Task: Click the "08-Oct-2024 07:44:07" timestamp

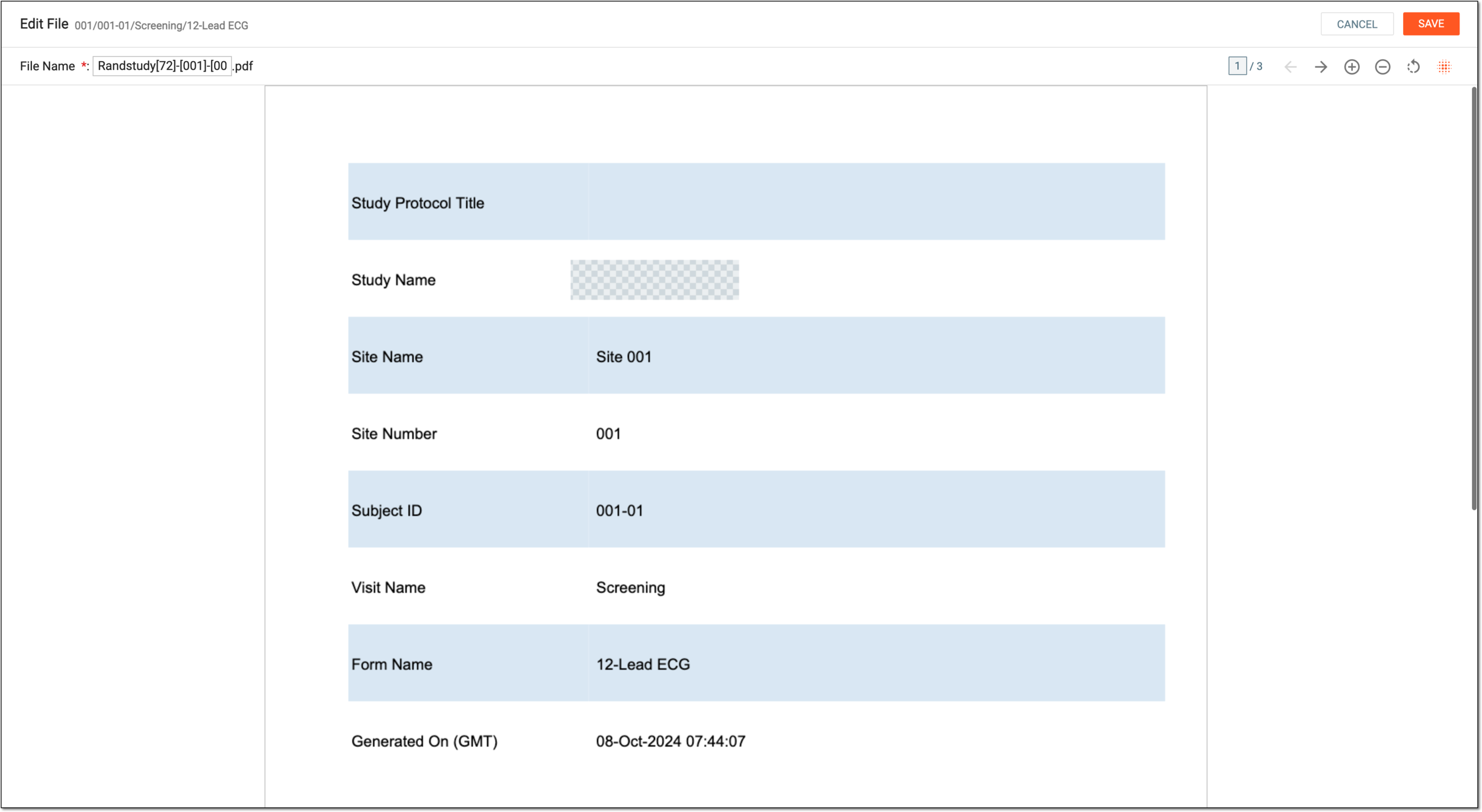Action: pos(670,741)
